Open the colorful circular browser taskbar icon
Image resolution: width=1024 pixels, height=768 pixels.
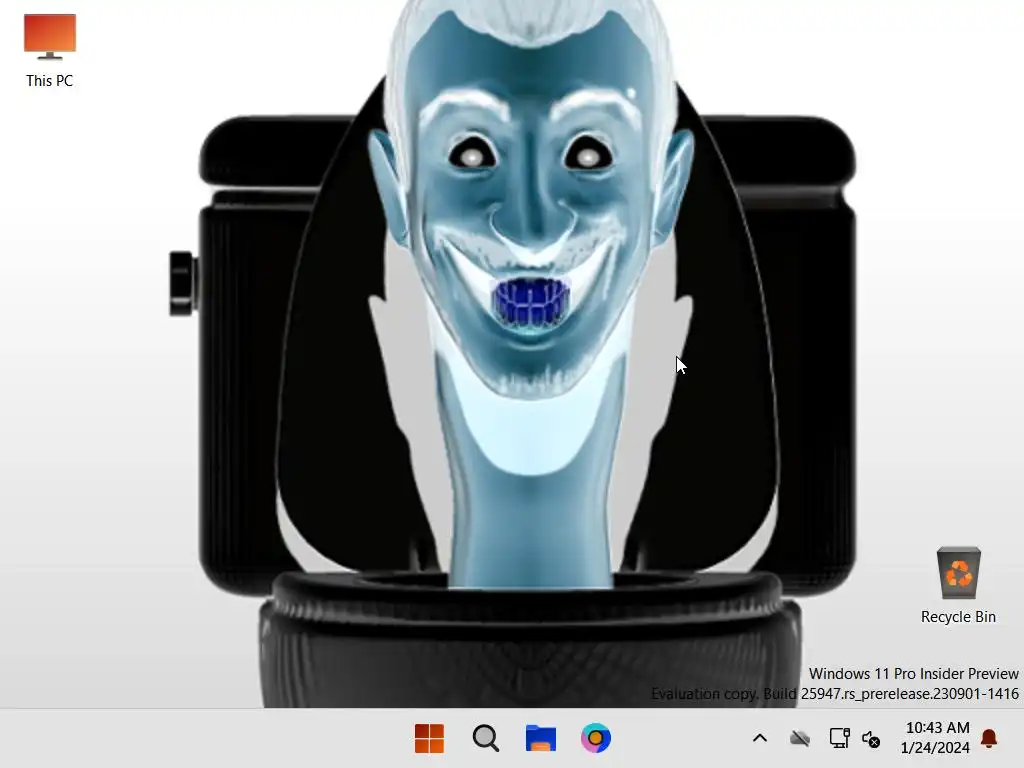596,739
